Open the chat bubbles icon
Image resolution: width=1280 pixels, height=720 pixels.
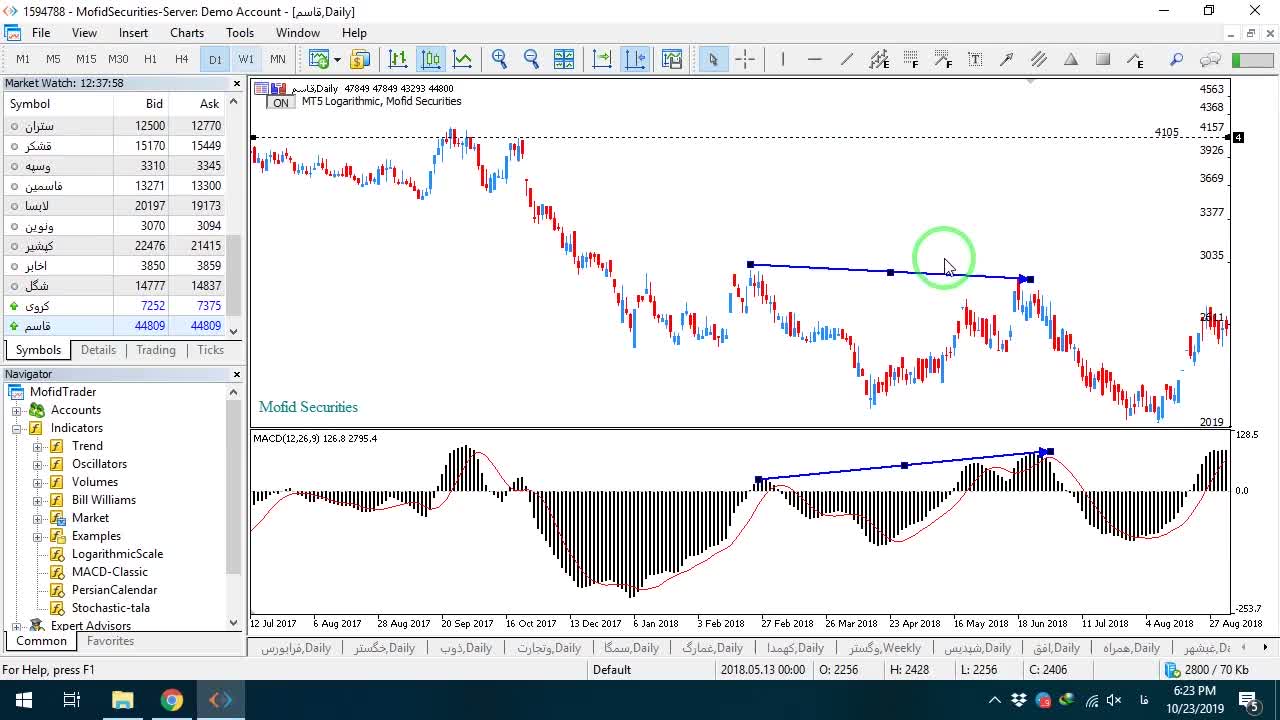click(x=1210, y=60)
